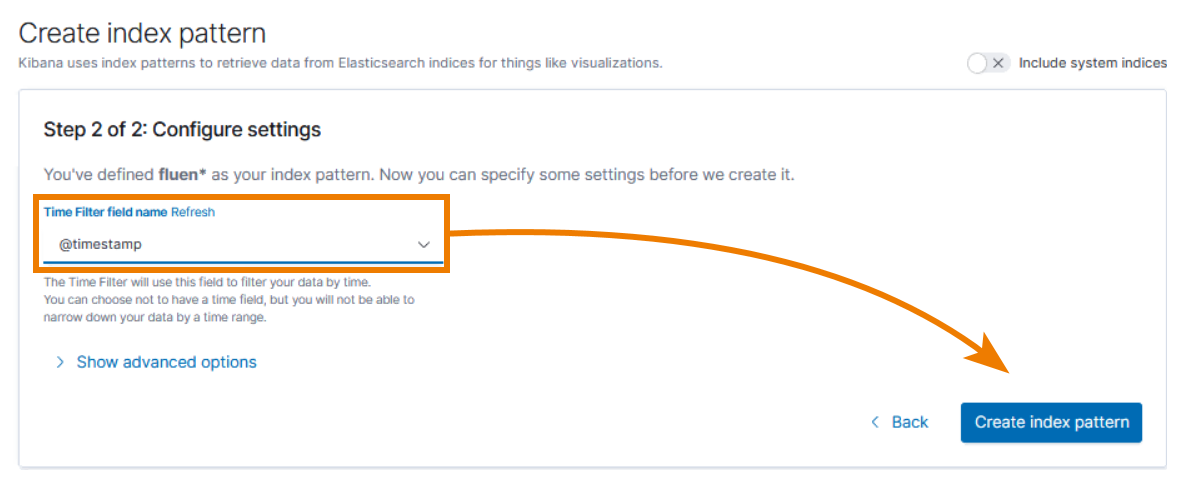Image resolution: width=1184 pixels, height=485 pixels.
Task: Click the "You've defined" sentence text
Action: (x=99, y=174)
